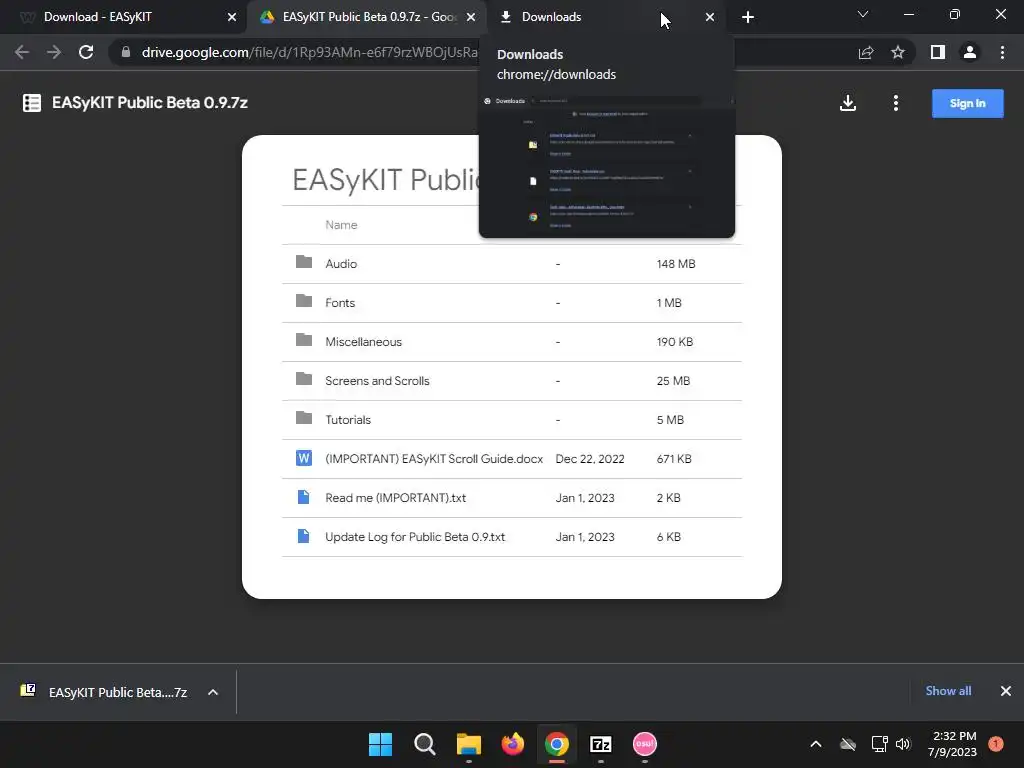Open Drive more actions menu
1024x768 pixels.
[896, 103]
